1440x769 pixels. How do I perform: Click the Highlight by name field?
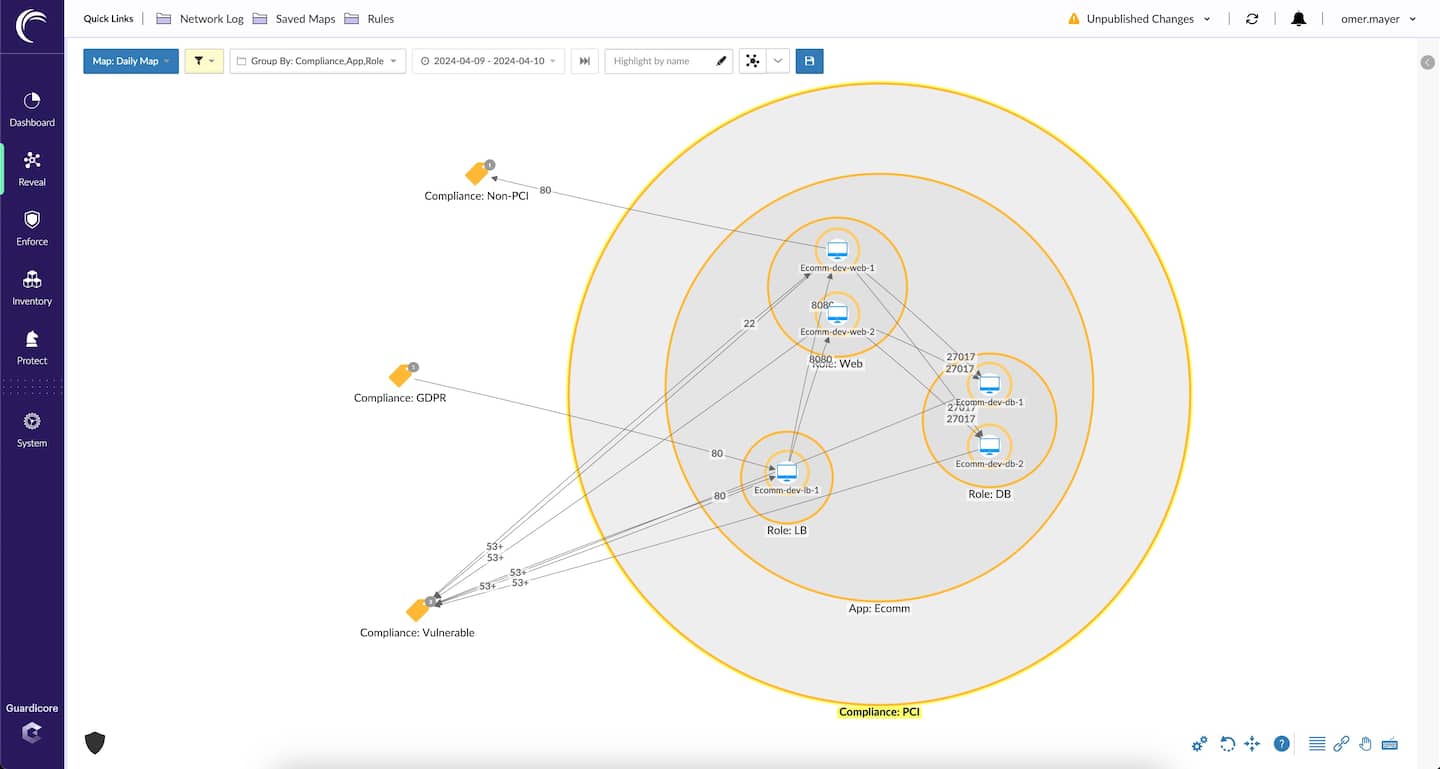click(x=660, y=61)
